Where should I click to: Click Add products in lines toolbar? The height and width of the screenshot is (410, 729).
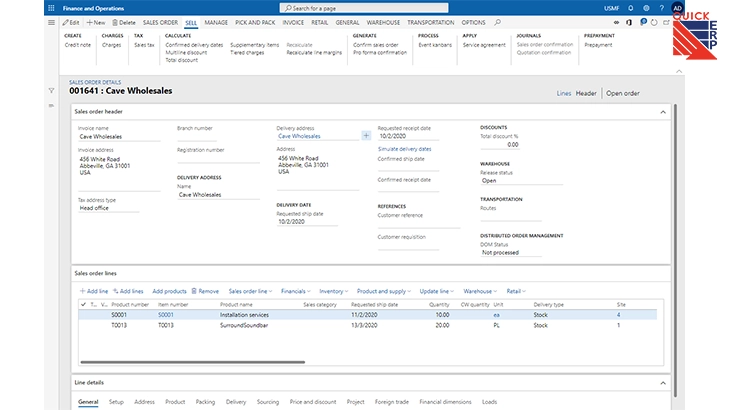pyautogui.click(x=169, y=291)
